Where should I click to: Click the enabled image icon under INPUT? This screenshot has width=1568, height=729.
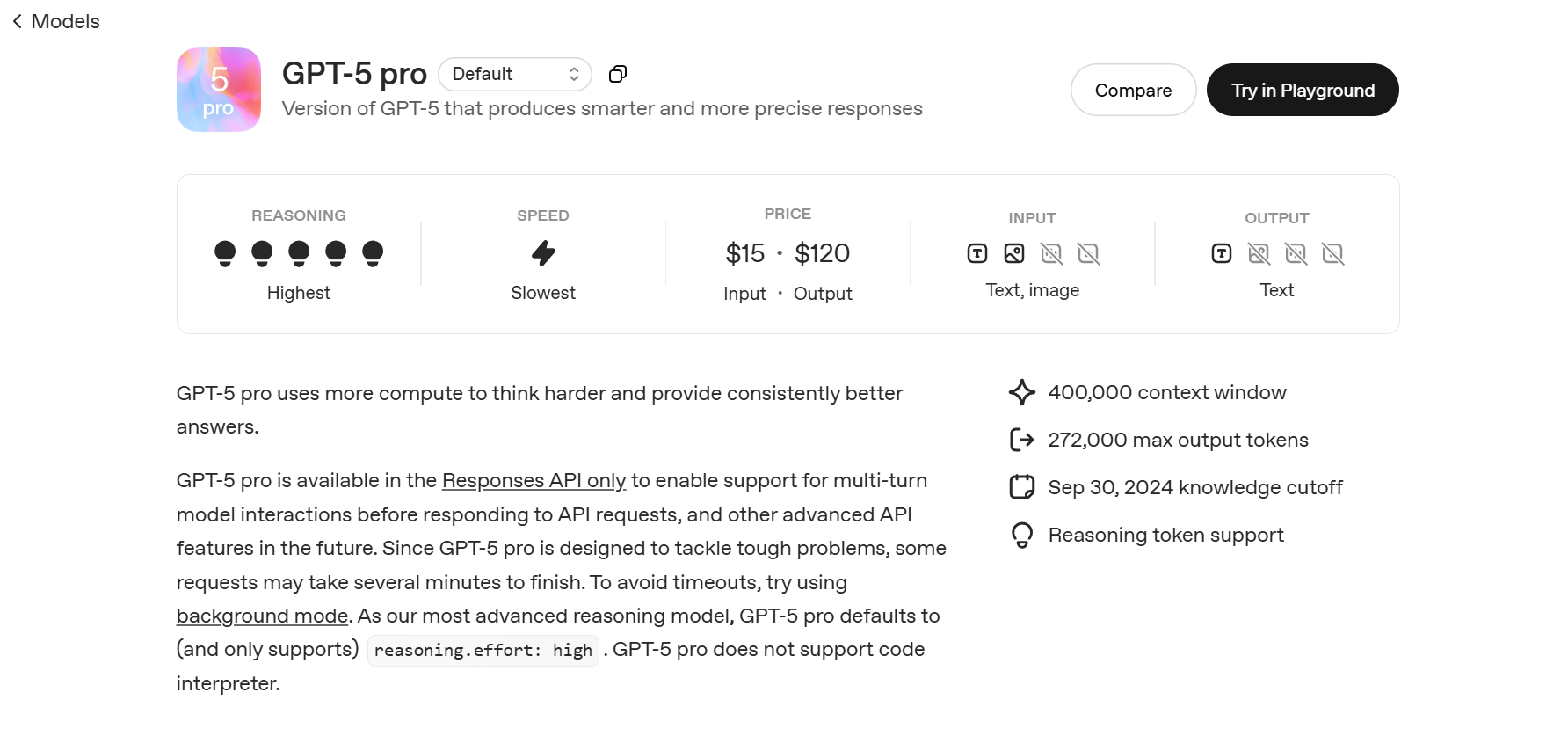coord(1014,253)
